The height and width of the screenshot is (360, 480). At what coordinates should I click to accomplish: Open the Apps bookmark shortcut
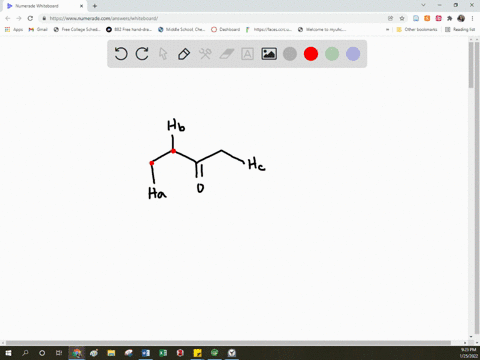pos(14,29)
